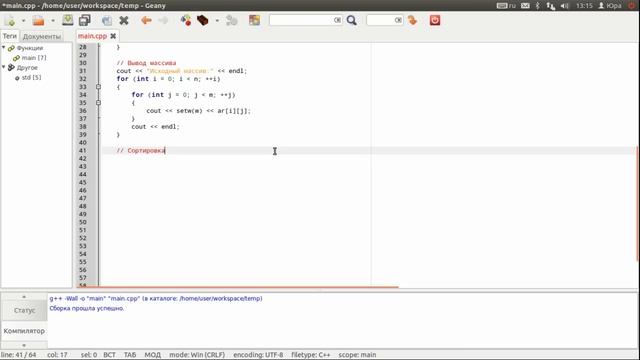Select main [7] in symbol tree

click(x=34, y=58)
